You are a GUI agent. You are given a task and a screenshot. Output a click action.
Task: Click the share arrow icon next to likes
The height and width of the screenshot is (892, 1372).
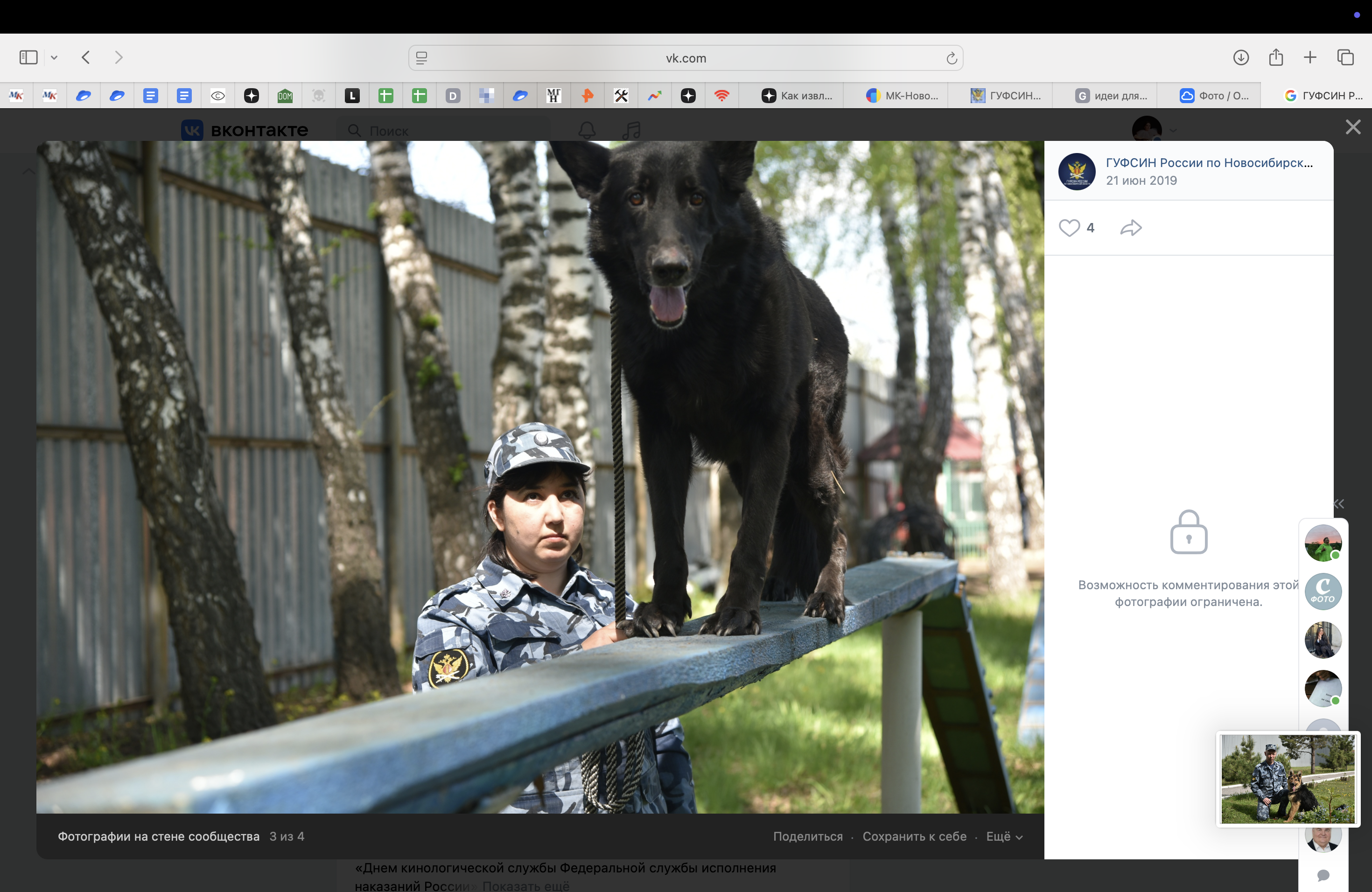tap(1130, 228)
